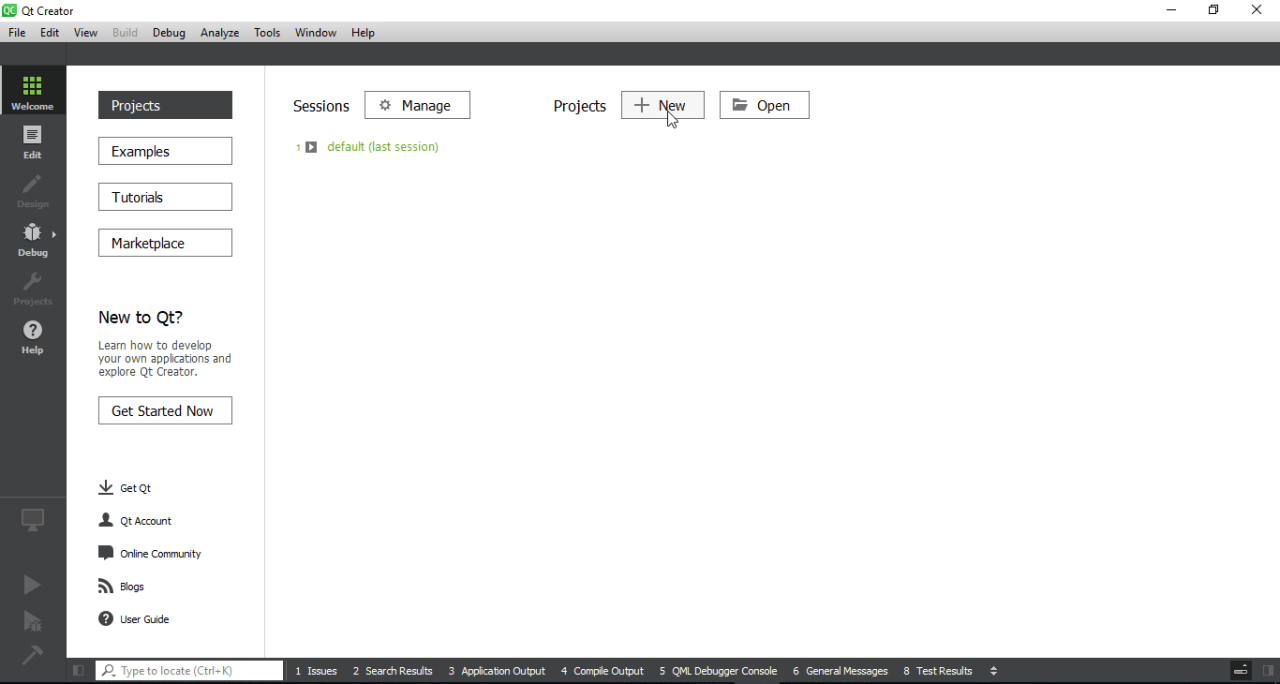Click the Type to locate field
This screenshot has width=1280, height=684.
pyautogui.click(x=189, y=670)
